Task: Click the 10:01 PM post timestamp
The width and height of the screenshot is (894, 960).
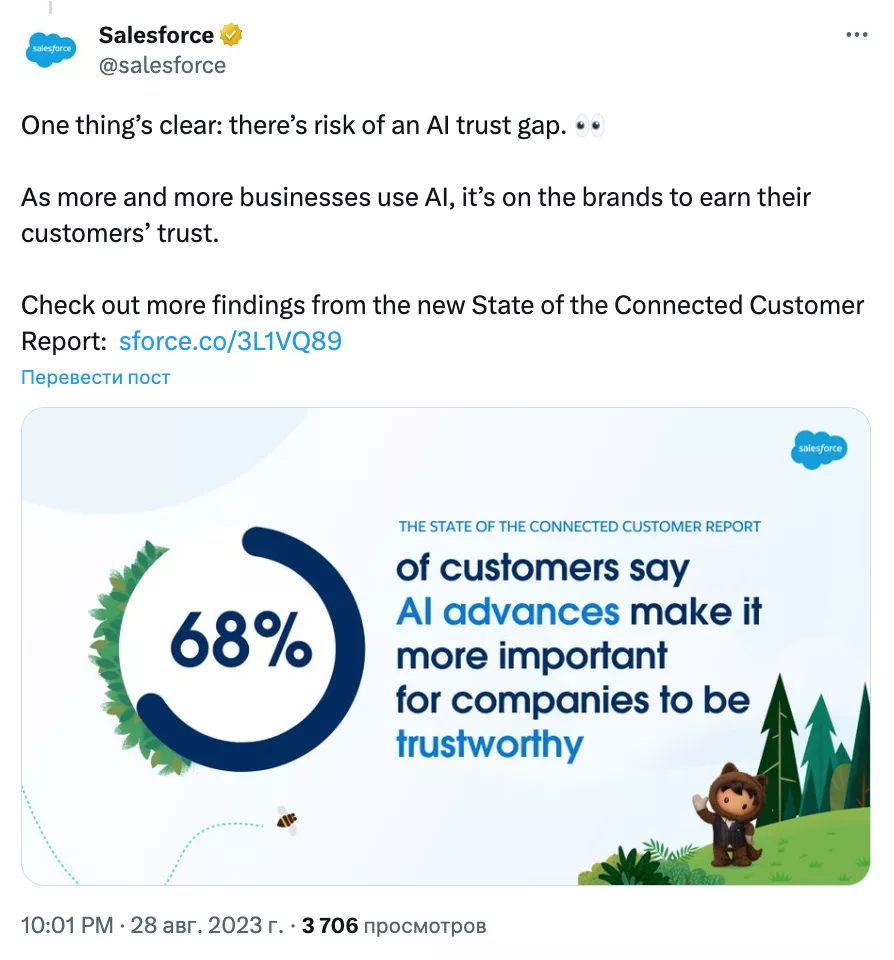Action: [66, 926]
